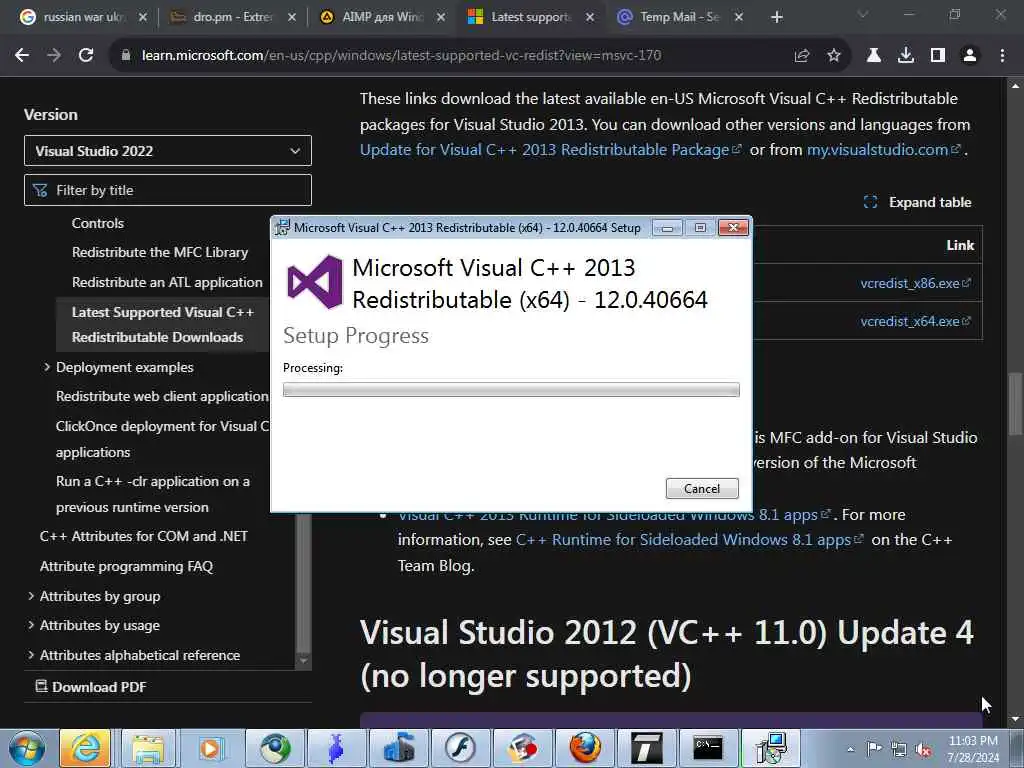Open Redistribute the MFC Library
This screenshot has width=1024, height=768.
[160, 253]
